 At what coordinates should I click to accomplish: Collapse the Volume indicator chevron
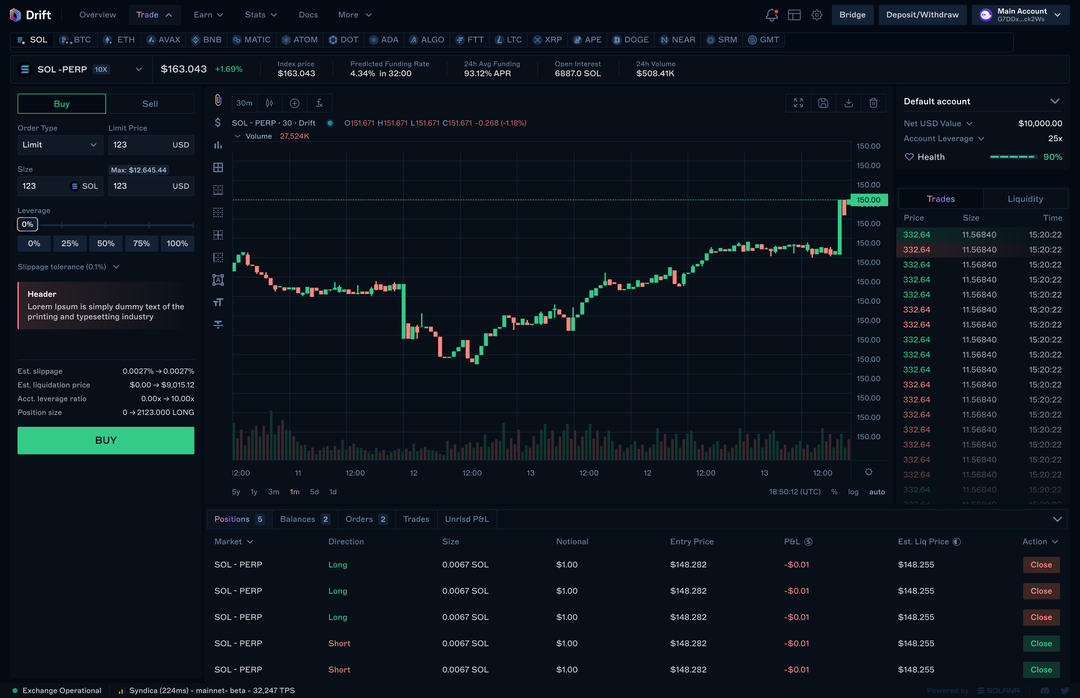238,136
